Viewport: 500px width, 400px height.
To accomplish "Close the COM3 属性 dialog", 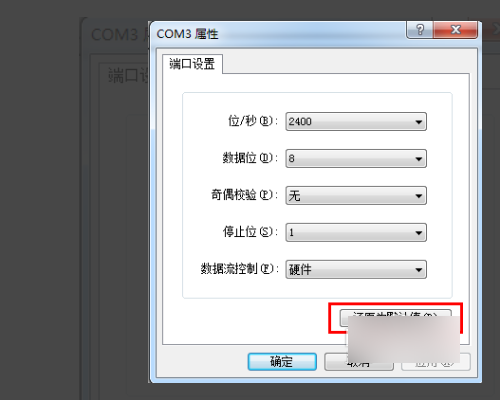I will [x=455, y=30].
